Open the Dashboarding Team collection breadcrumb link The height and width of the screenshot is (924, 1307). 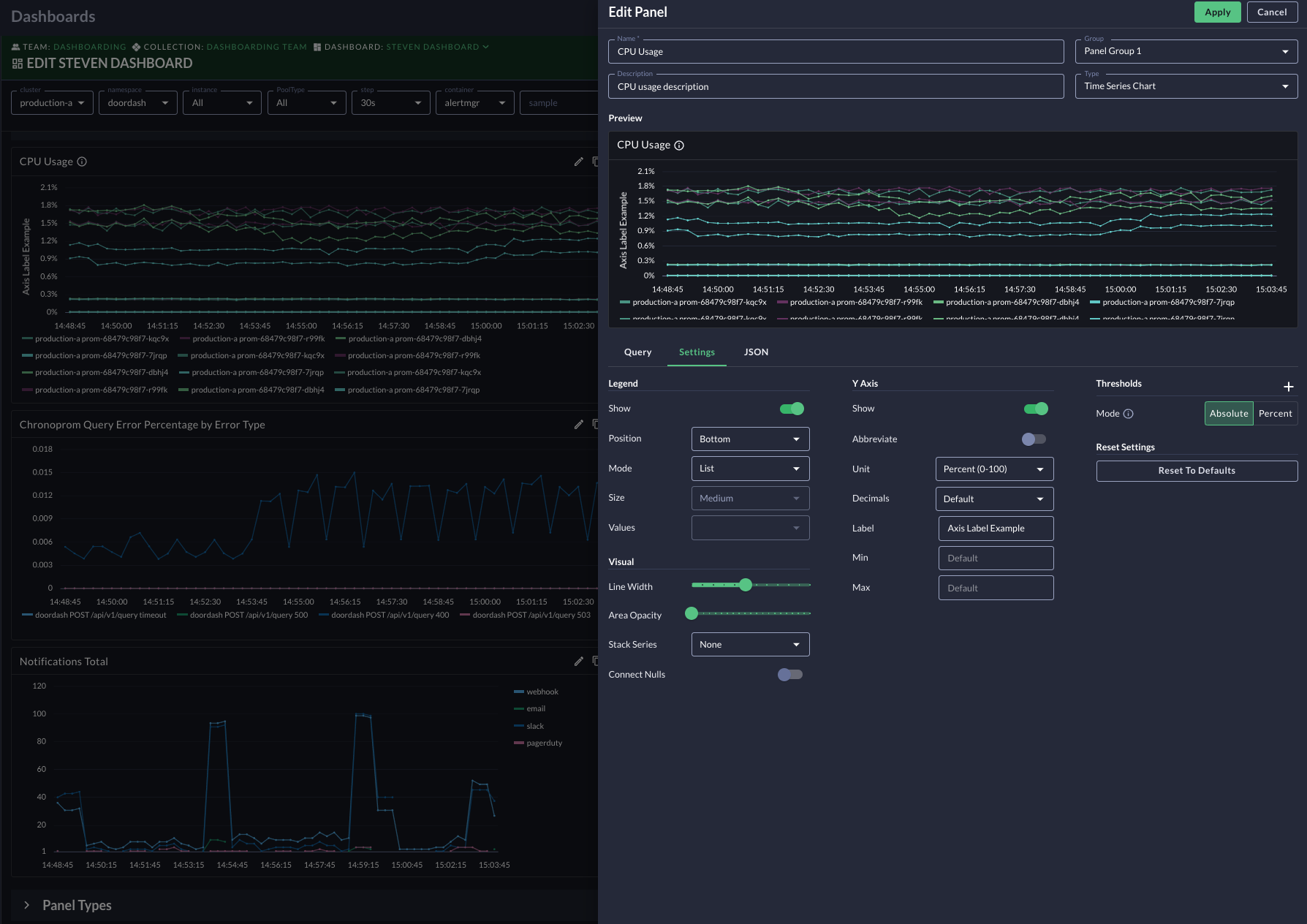click(257, 47)
